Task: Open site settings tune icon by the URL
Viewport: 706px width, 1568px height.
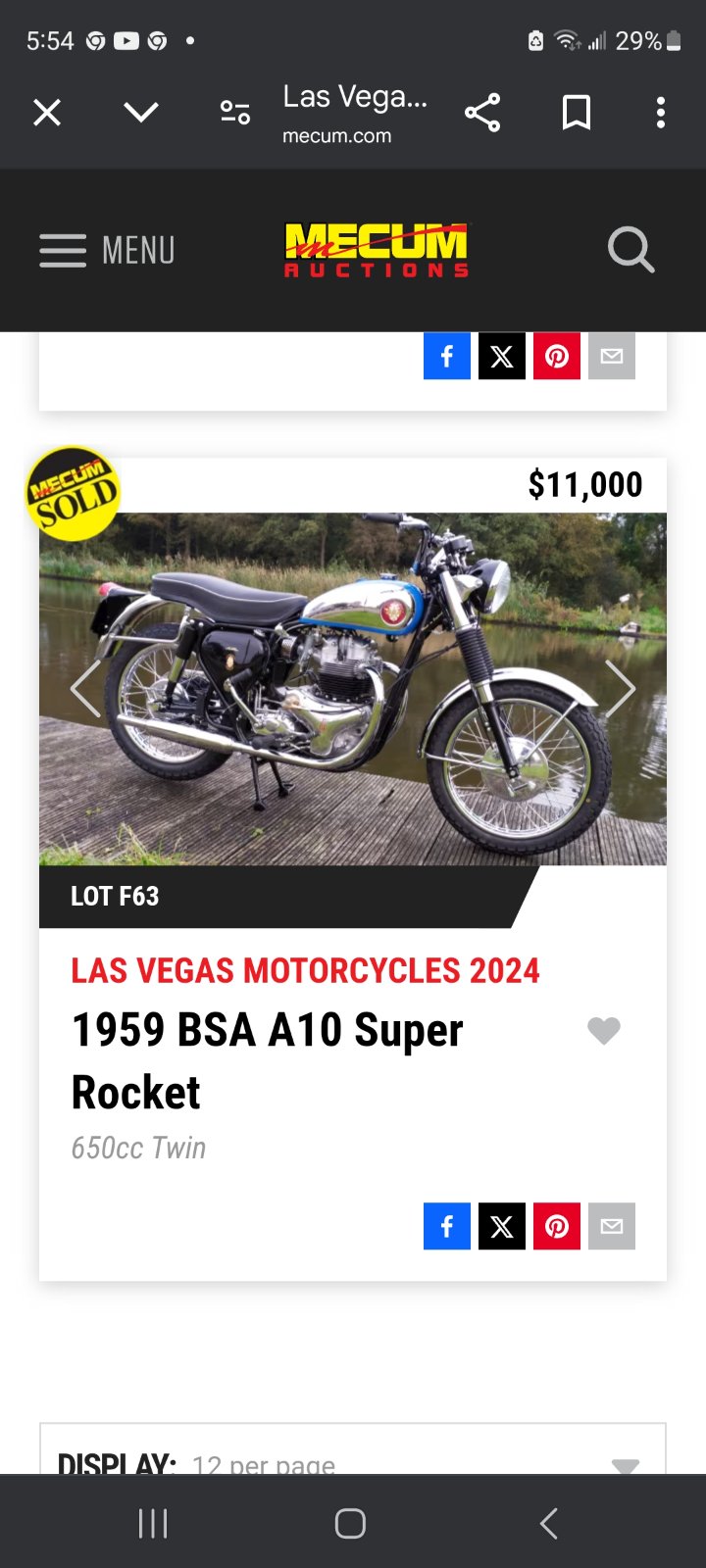Action: pos(235,113)
